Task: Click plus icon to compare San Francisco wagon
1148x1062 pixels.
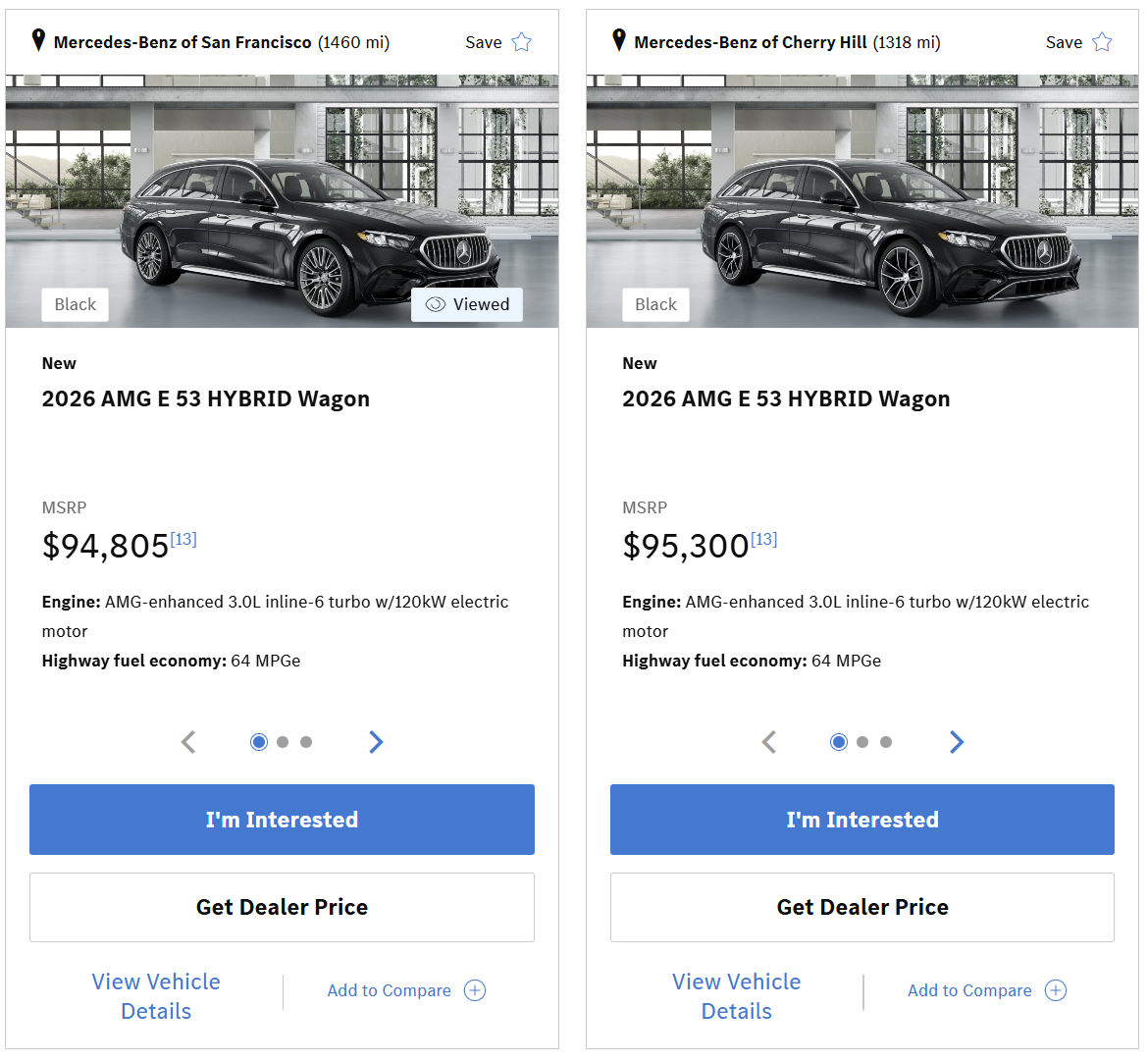Action: coord(475,990)
